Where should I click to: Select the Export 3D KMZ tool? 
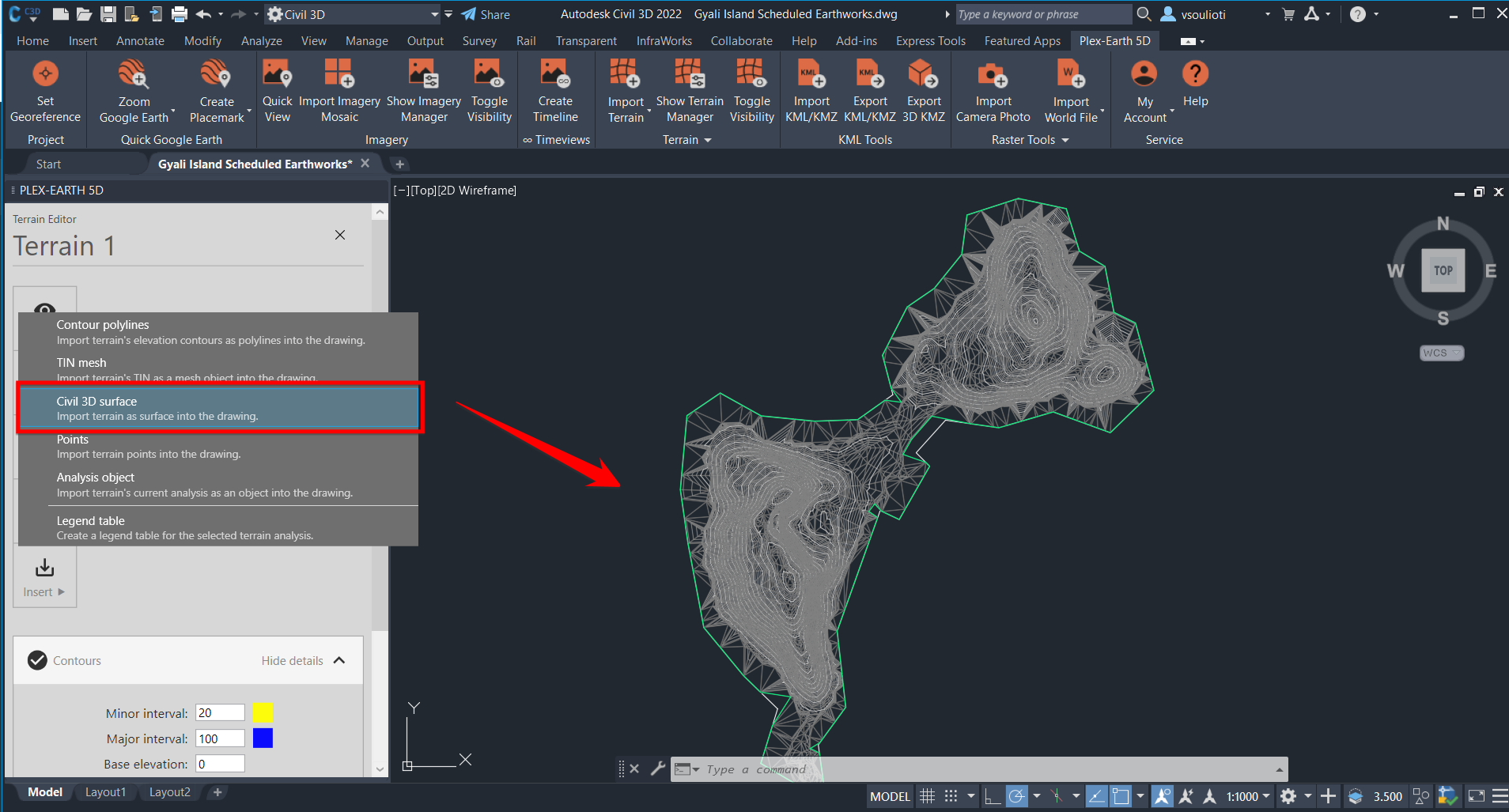tap(923, 89)
